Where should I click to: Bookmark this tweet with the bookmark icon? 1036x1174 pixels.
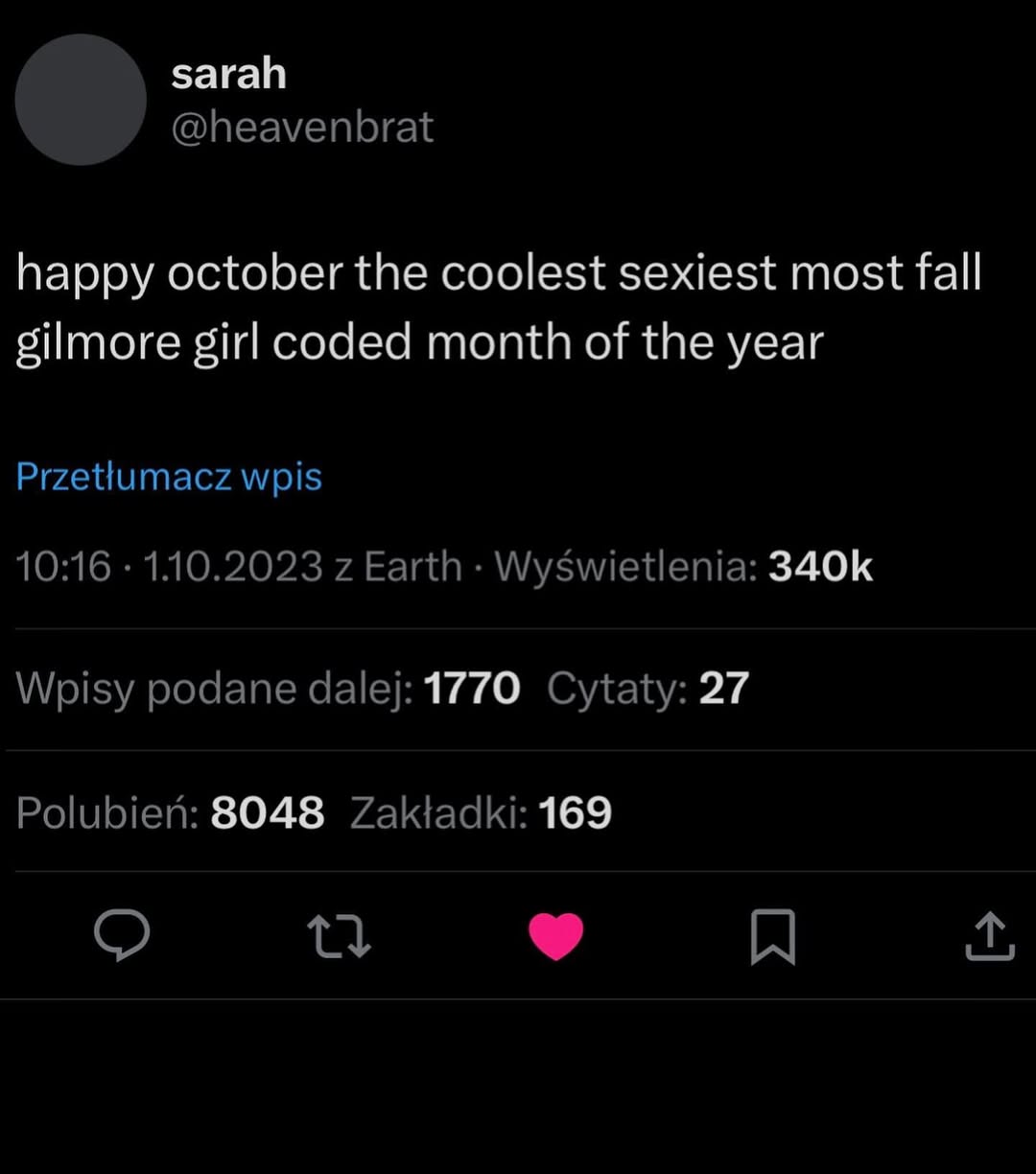[772, 936]
